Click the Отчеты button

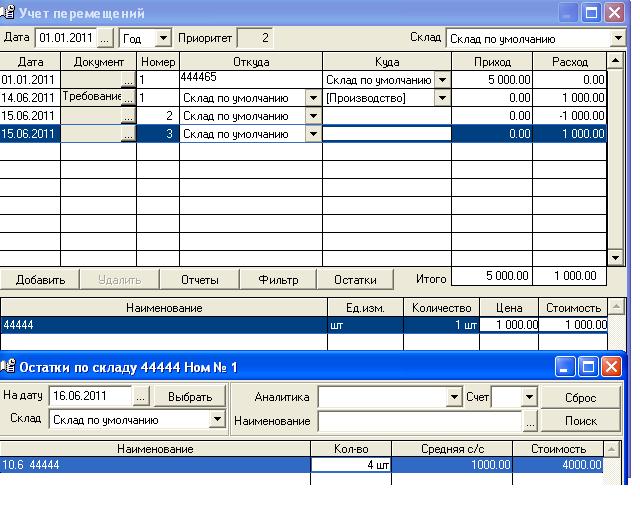pos(199,280)
